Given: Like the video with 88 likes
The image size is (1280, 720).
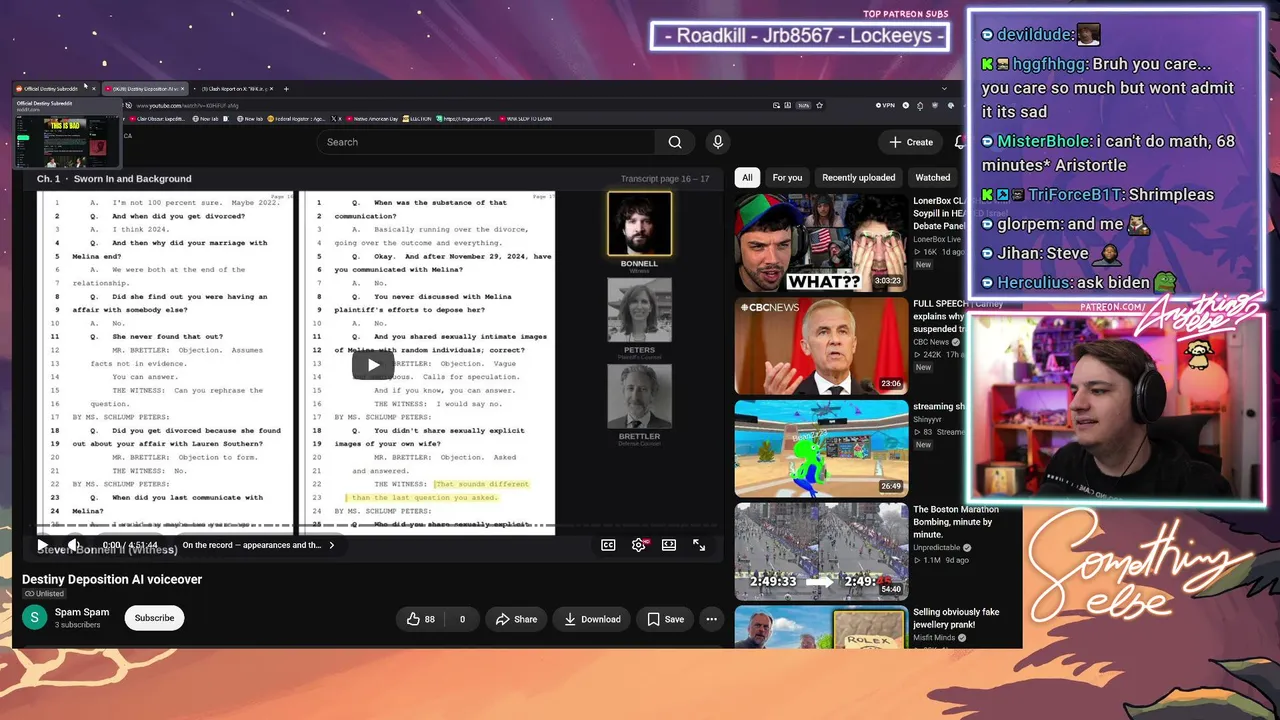Looking at the screenshot, I should point(420,619).
